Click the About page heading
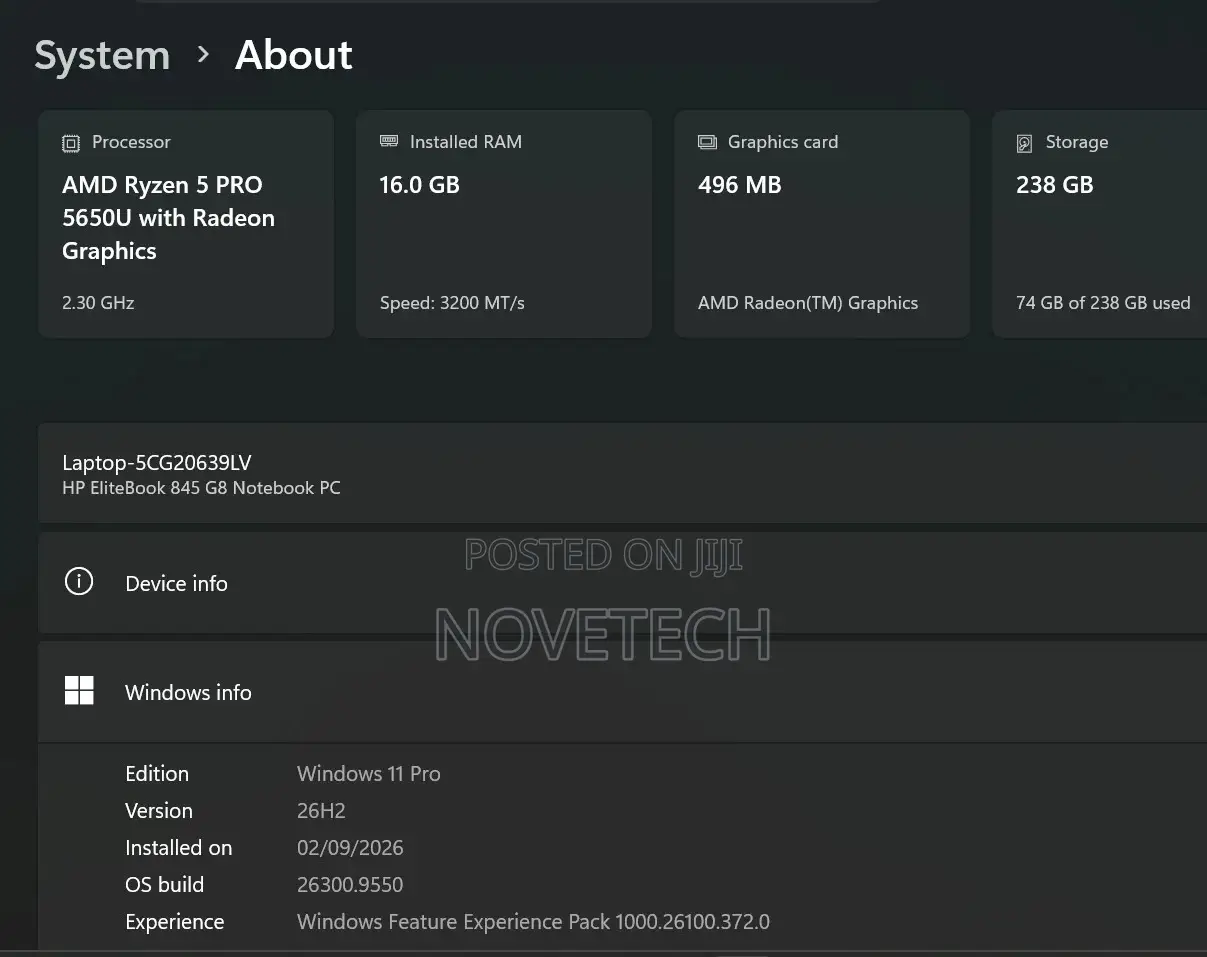1207x957 pixels. point(294,56)
